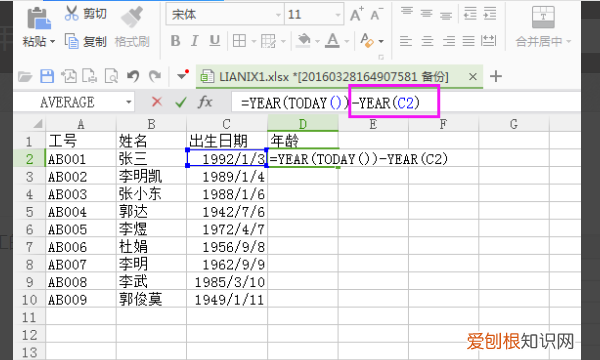Screen dimensions: 600x360
Task: Click cell with date 1956/9/8
Action: click(x=227, y=247)
